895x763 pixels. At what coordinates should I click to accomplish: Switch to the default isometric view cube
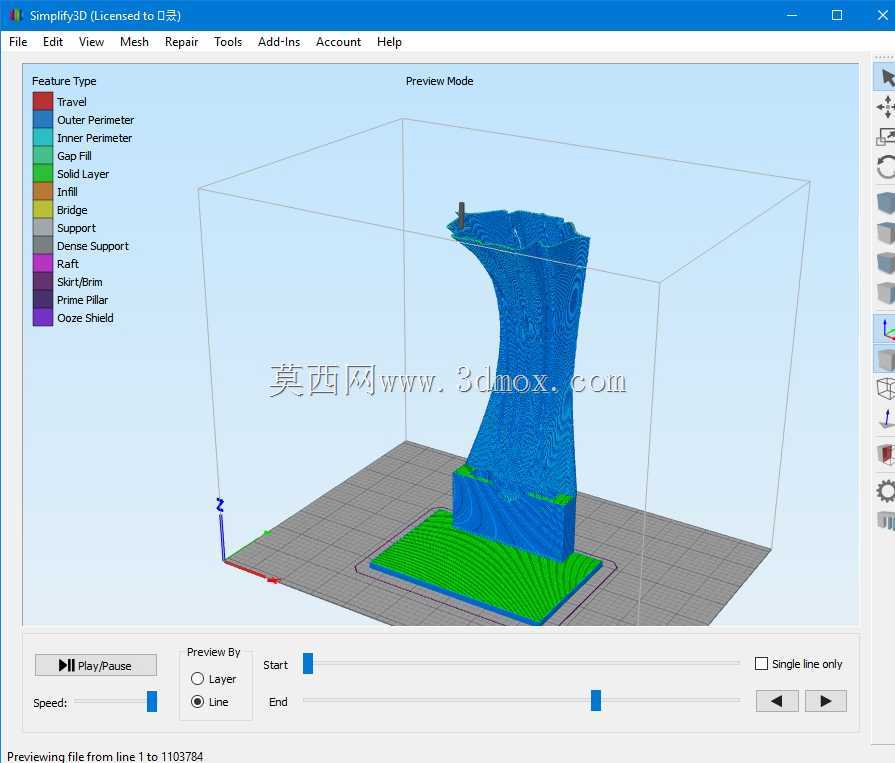coord(886,203)
